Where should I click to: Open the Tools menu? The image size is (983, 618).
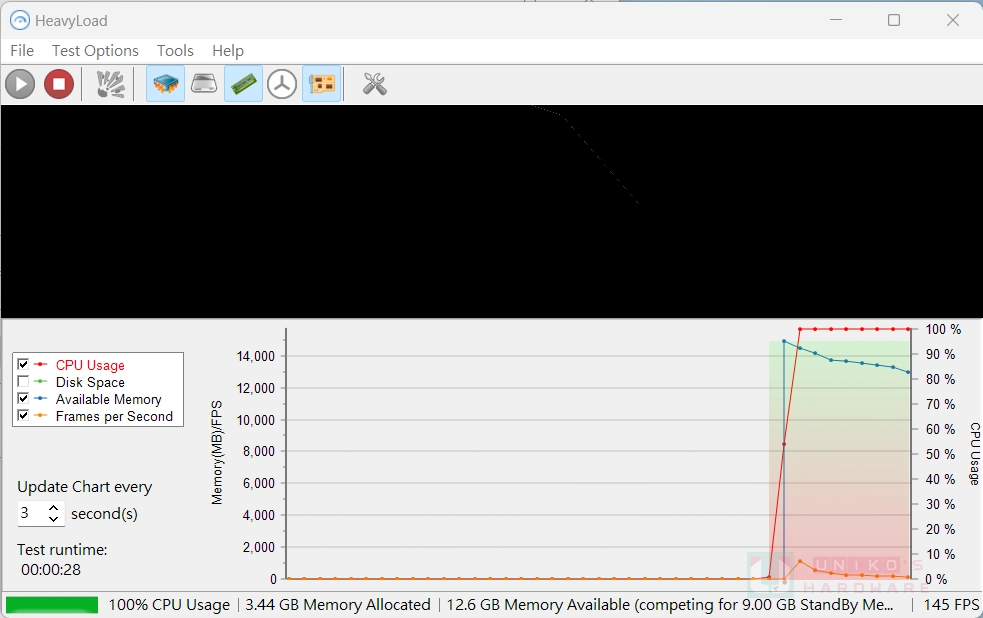pyautogui.click(x=175, y=51)
